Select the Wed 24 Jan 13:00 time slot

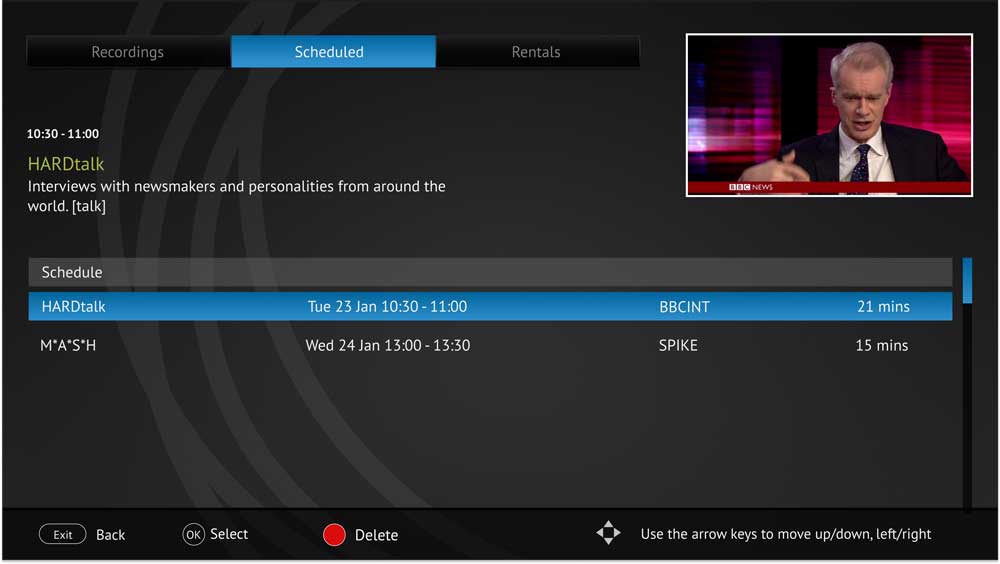[x=387, y=345]
